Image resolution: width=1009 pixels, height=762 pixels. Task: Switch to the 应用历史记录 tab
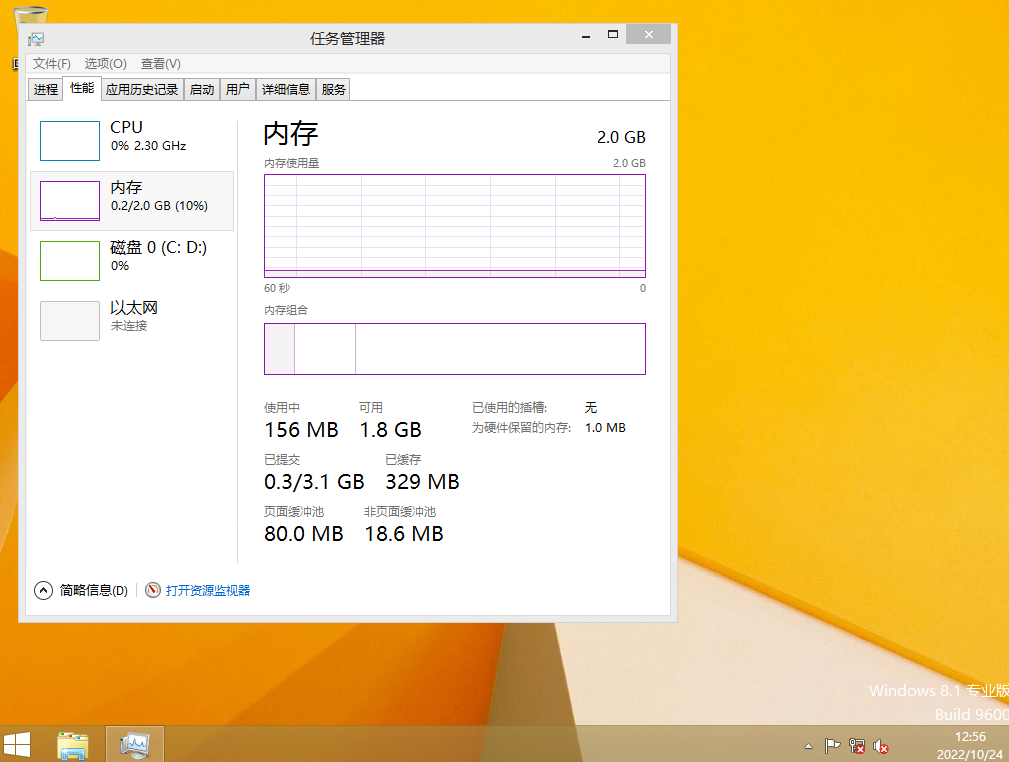pyautogui.click(x=142, y=89)
